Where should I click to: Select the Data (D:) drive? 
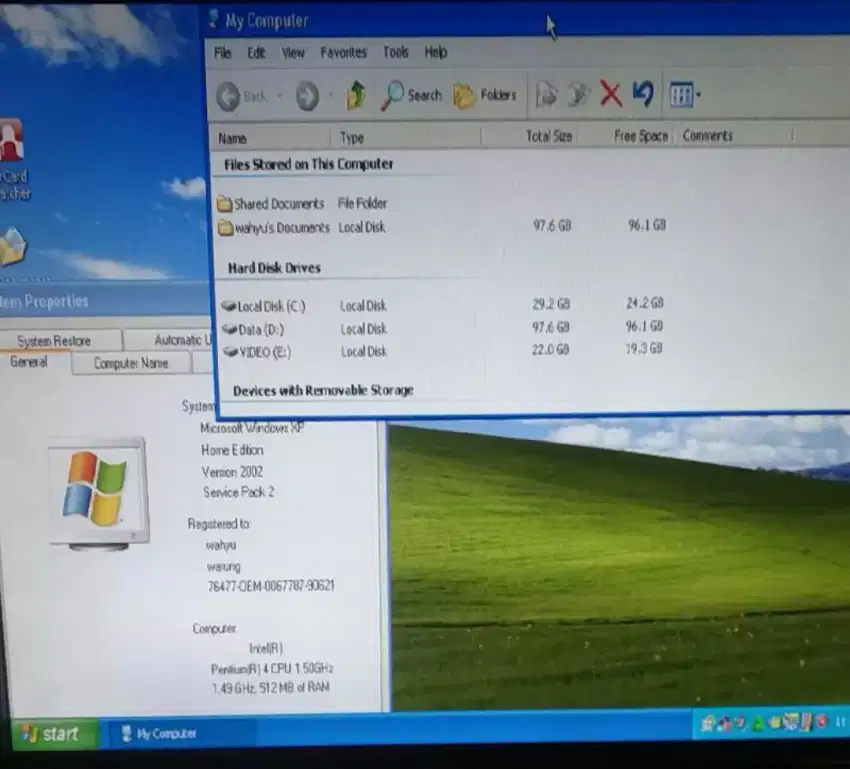coord(253,329)
